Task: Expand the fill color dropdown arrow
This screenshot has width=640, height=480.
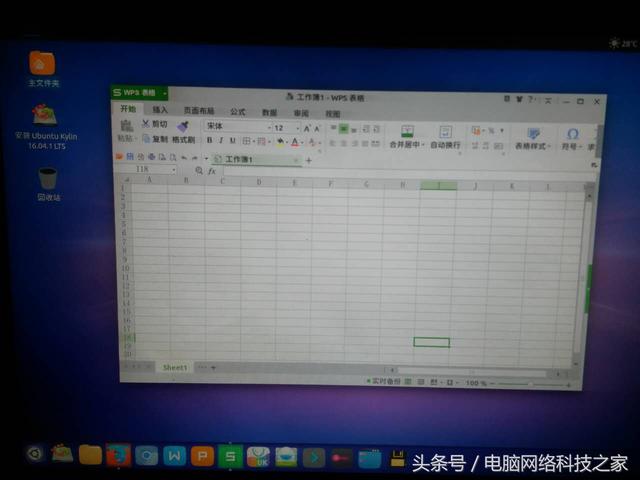Action: coord(287,142)
